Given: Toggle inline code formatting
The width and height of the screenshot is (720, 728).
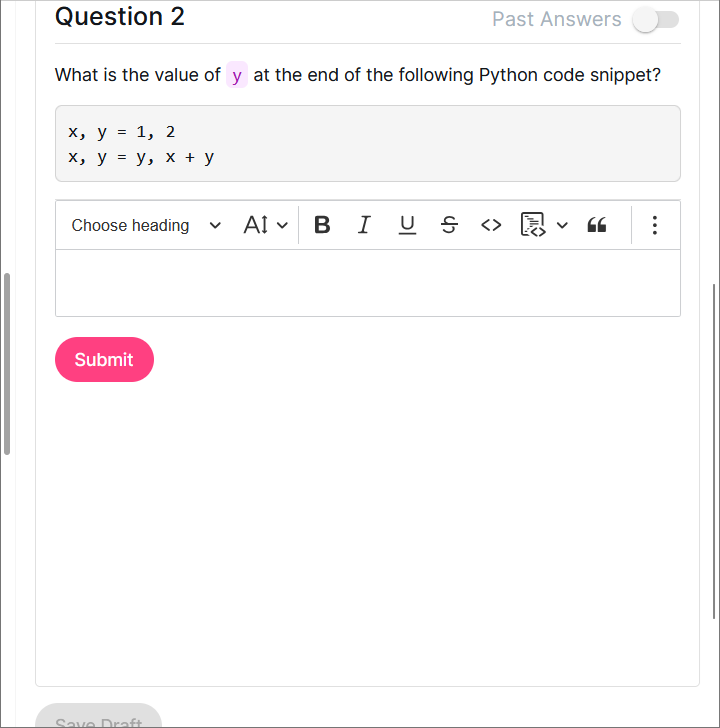Looking at the screenshot, I should [491, 225].
